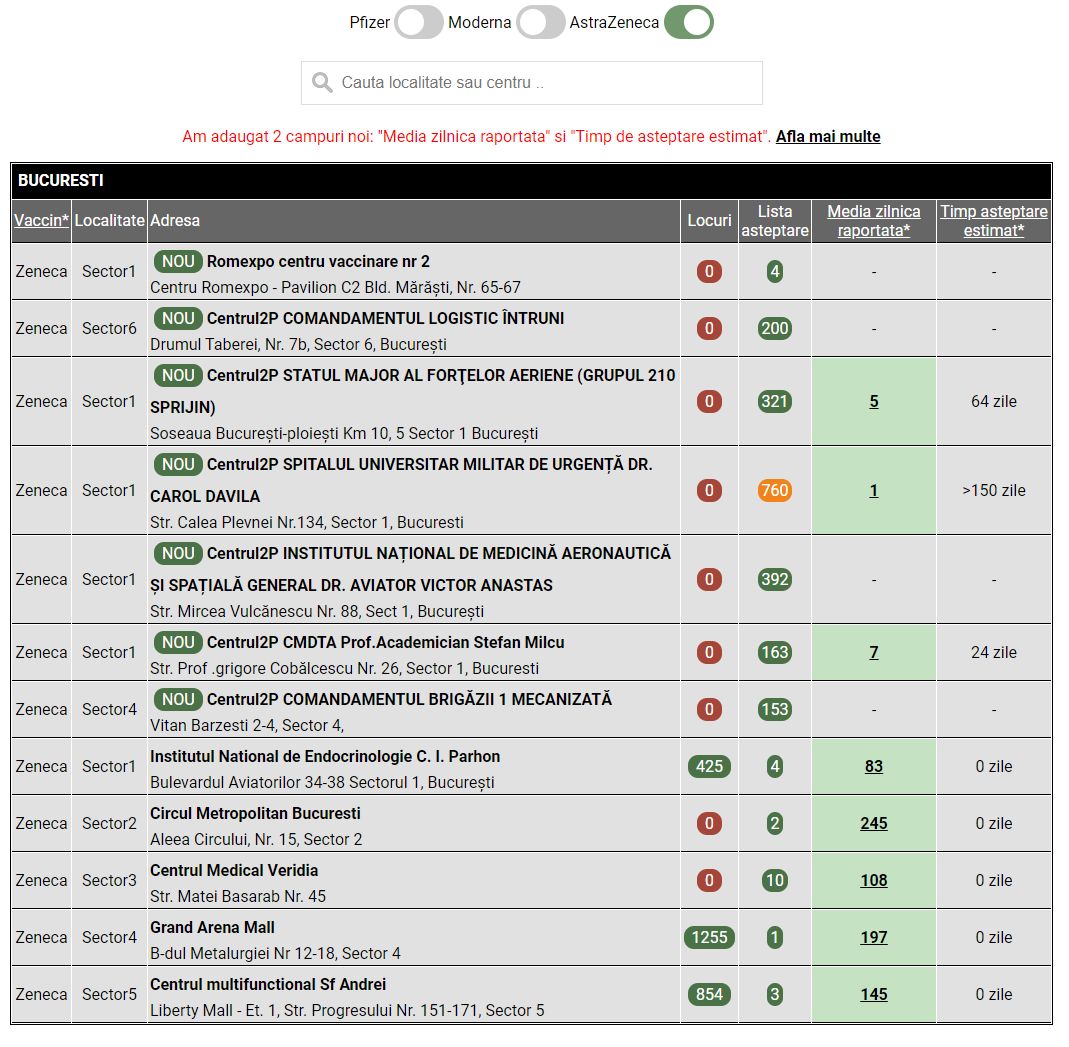Click the 'Lista asteptare' column header
The height and width of the screenshot is (1047, 1069).
click(x=775, y=221)
